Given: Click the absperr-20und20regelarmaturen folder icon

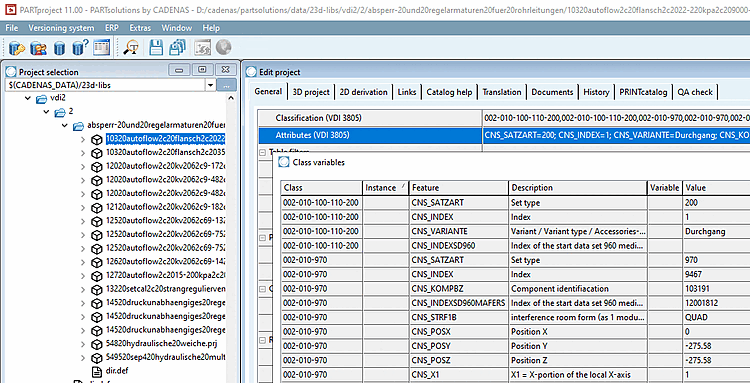Looking at the screenshot, I should pos(78,126).
